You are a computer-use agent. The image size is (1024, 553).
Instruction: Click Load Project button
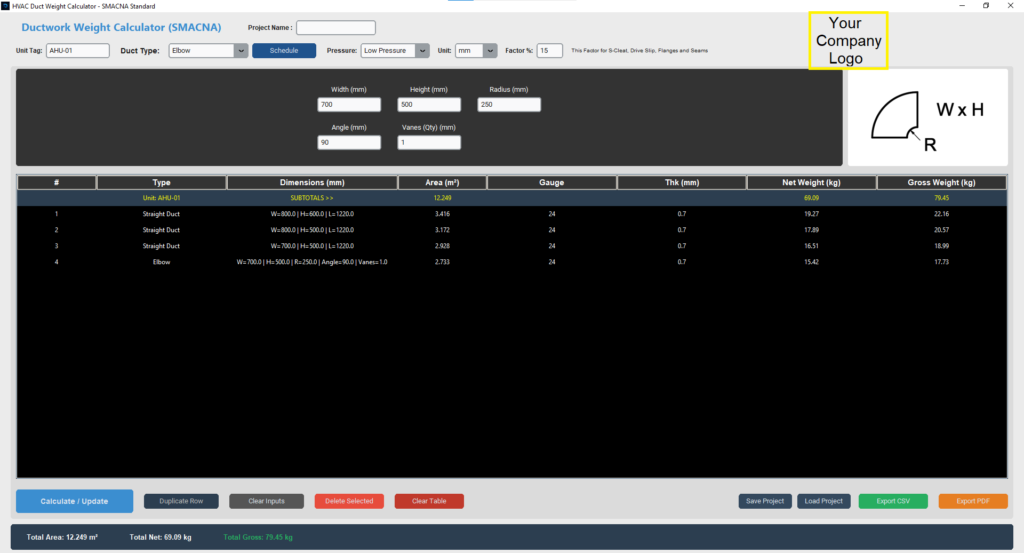[x=824, y=501]
